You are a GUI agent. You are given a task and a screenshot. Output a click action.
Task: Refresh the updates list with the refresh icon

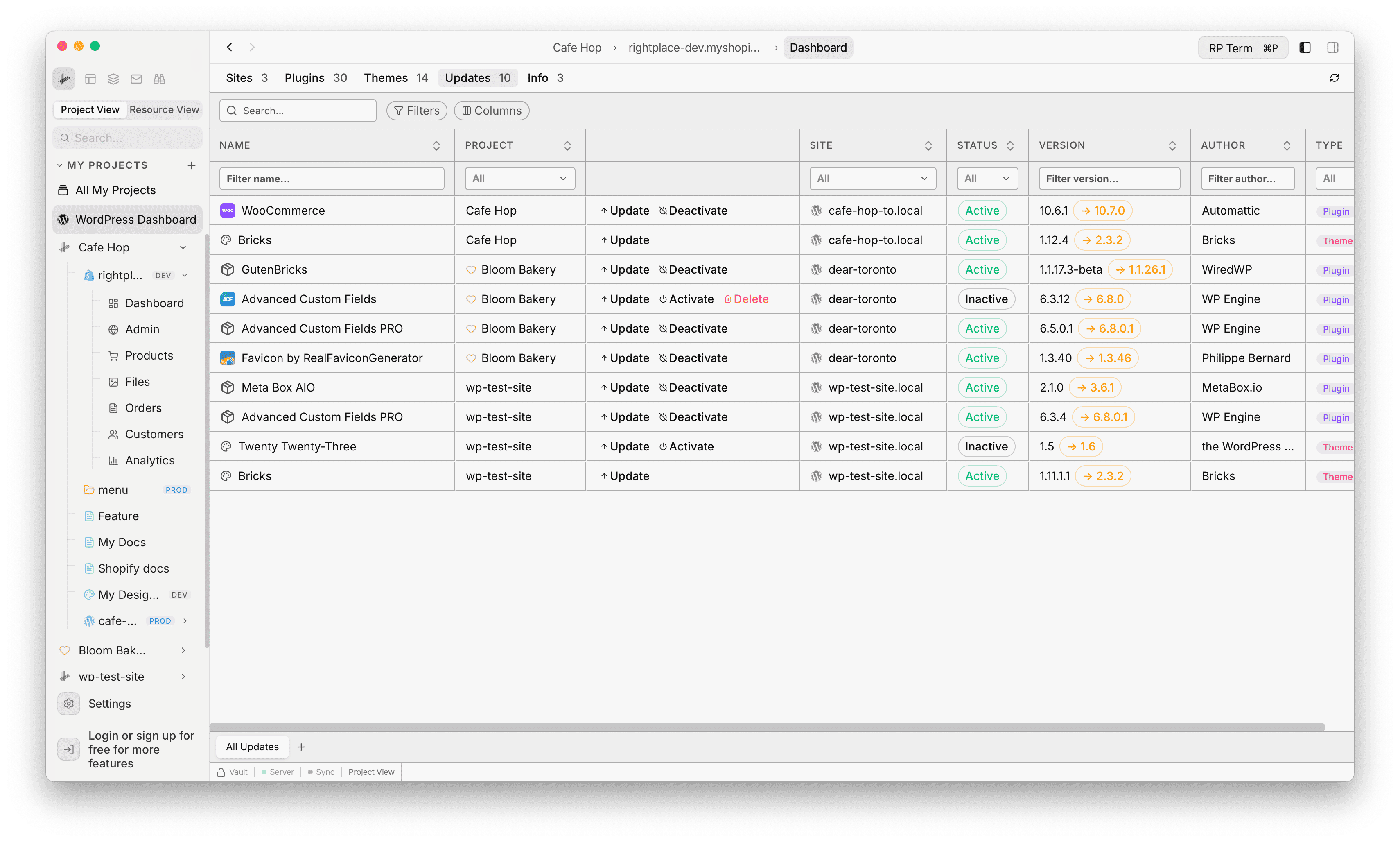click(x=1334, y=78)
